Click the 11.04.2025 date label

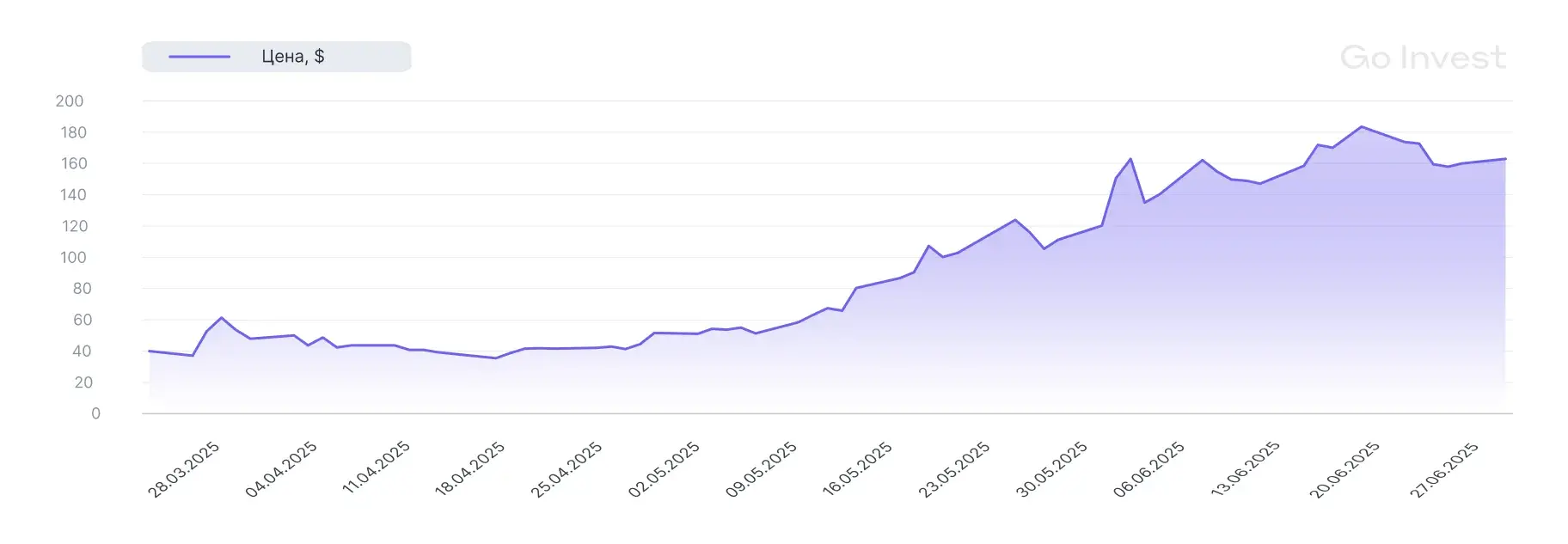pyautogui.click(x=376, y=469)
